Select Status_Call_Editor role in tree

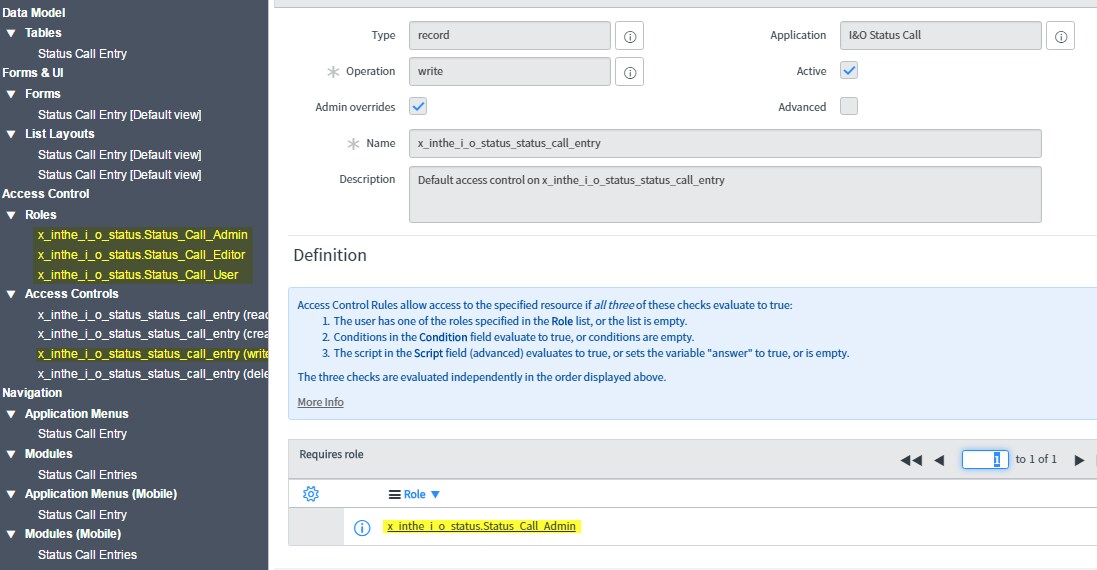coord(141,255)
